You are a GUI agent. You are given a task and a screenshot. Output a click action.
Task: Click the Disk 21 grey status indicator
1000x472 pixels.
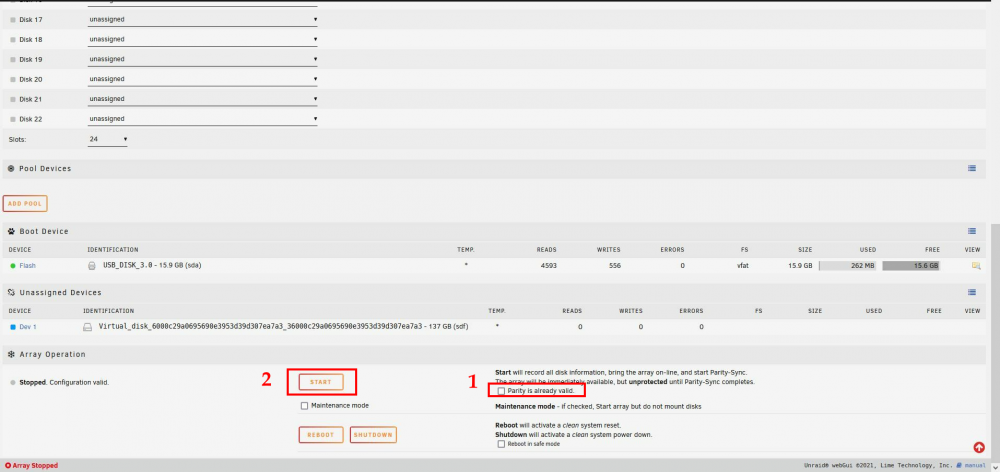coord(13,100)
